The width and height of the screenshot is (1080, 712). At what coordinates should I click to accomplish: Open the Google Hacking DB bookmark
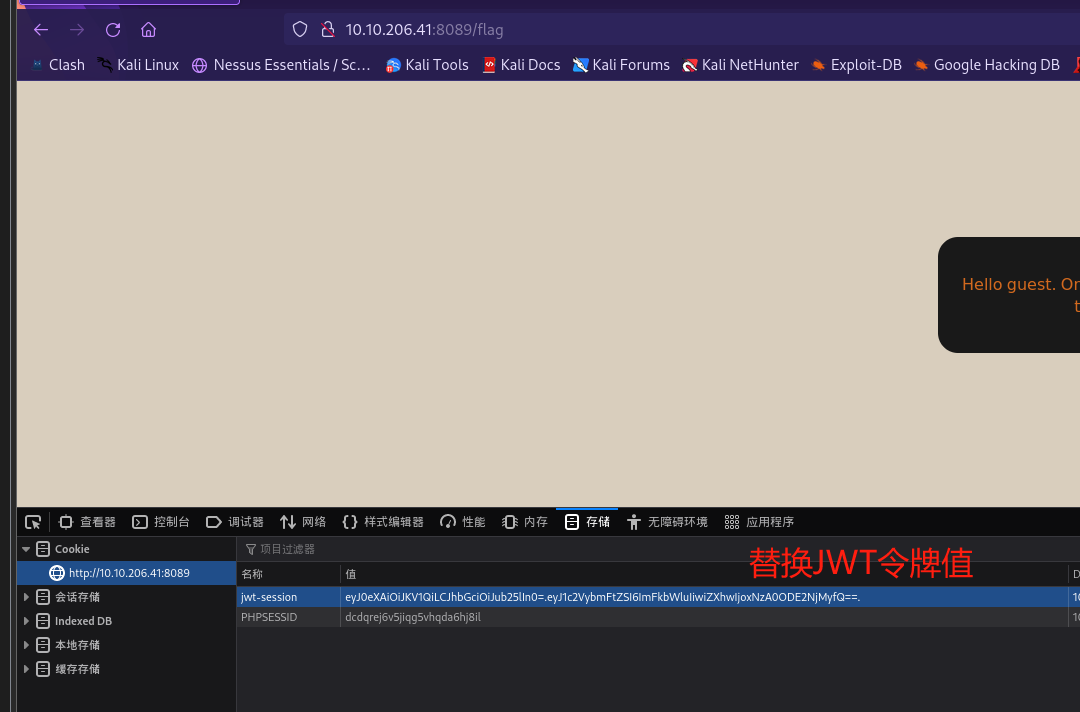coord(986,65)
